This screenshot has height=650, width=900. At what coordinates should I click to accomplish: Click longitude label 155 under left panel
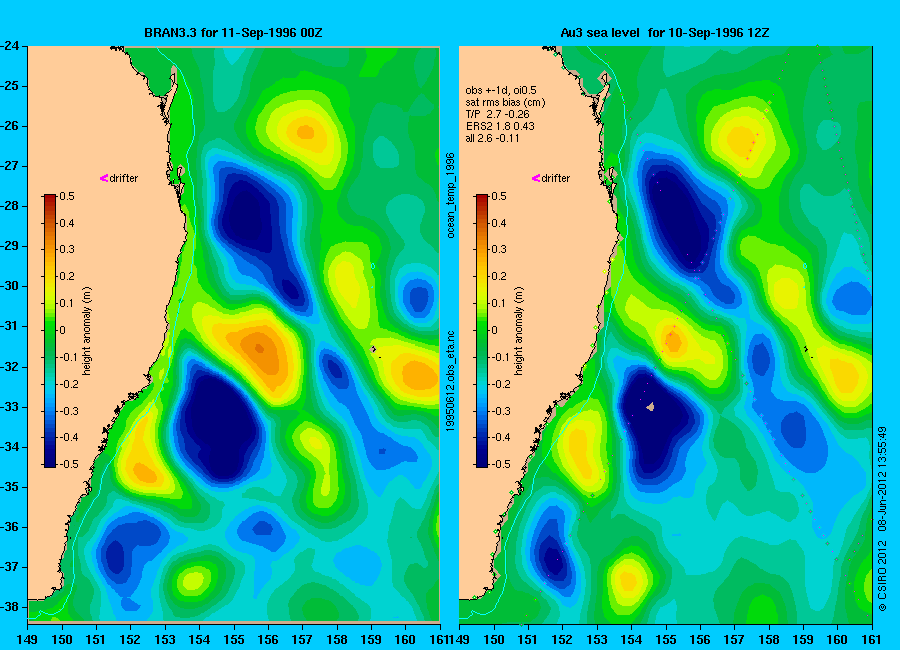234,639
